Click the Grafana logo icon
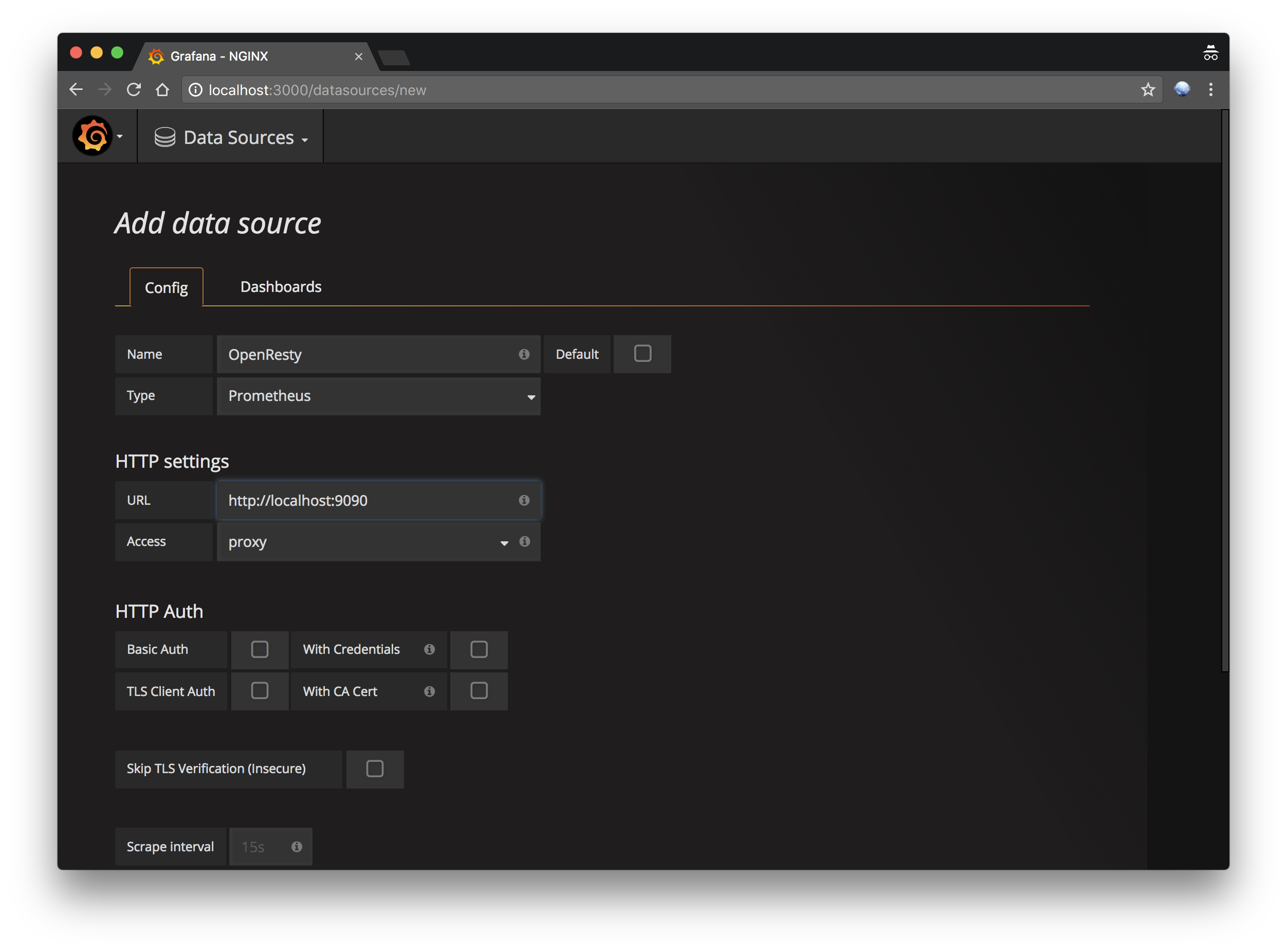This screenshot has height=952, width=1287. click(92, 136)
